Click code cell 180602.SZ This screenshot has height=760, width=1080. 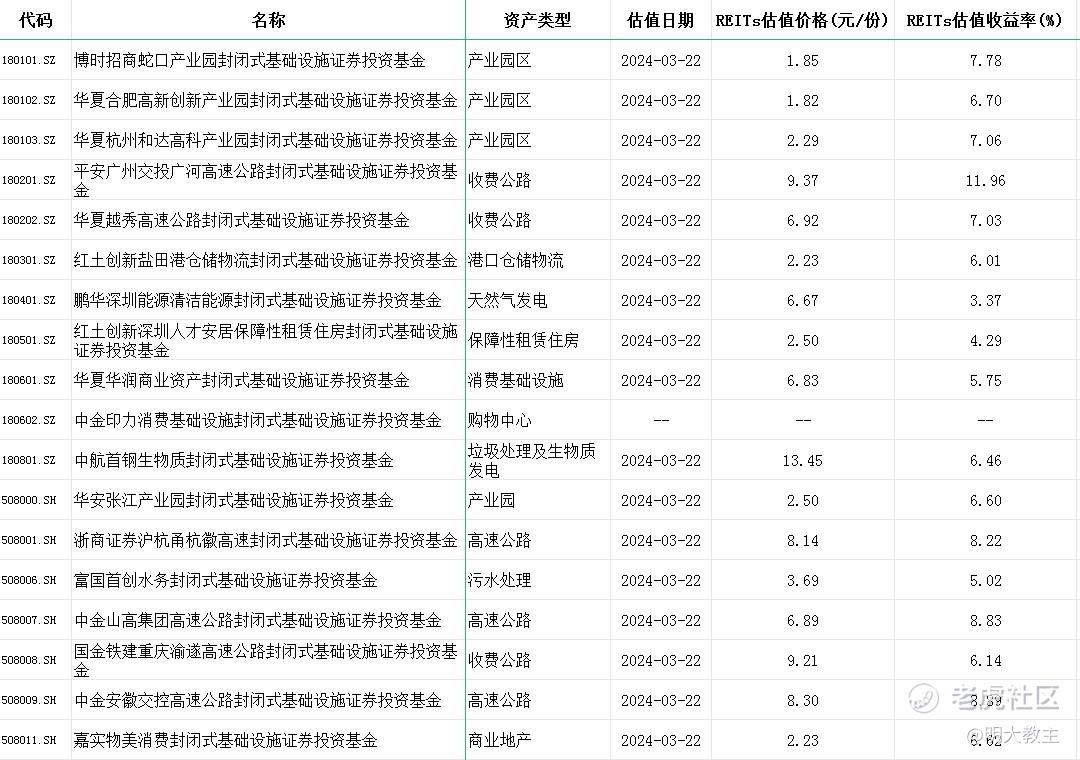tap(28, 420)
